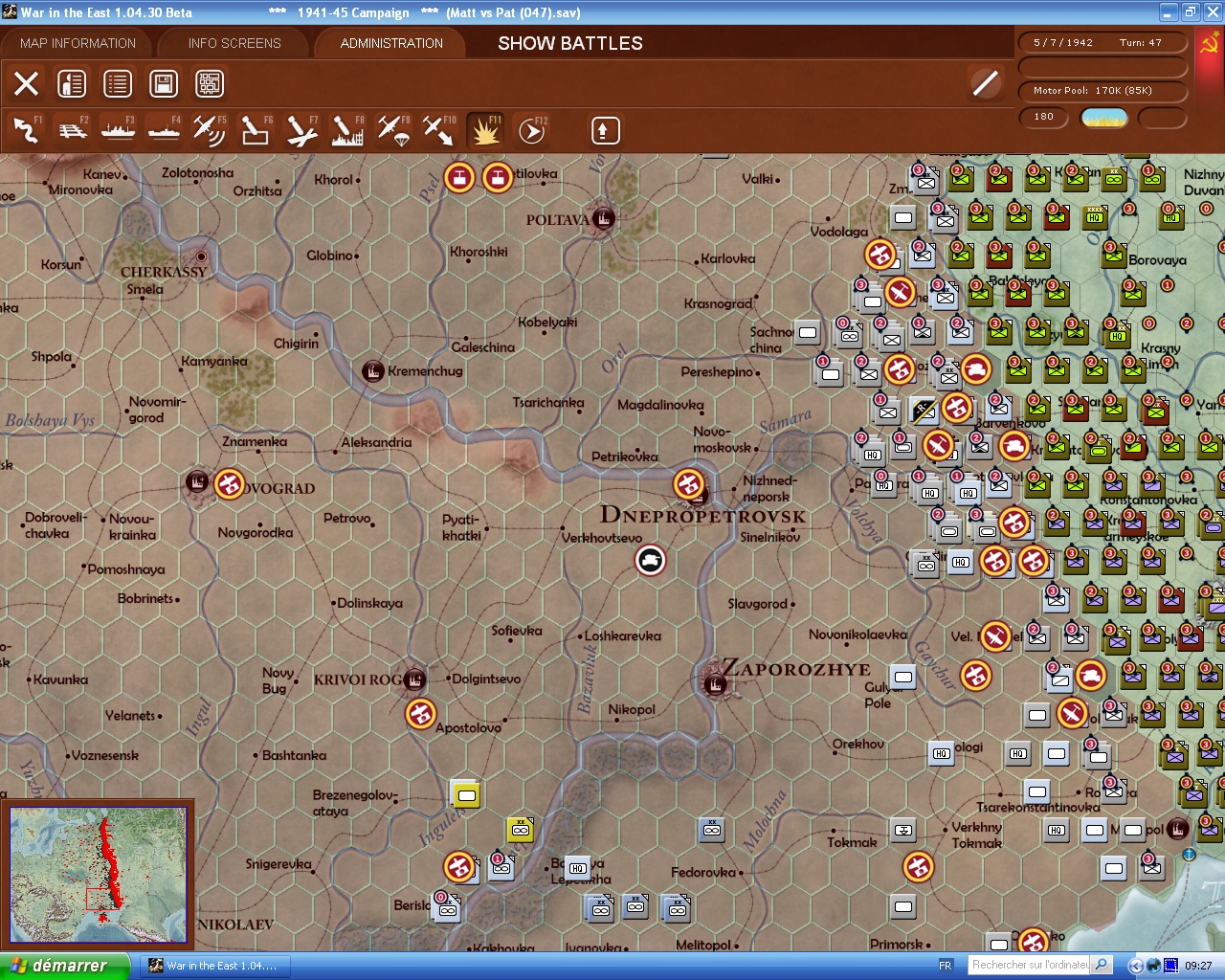Select the blue unit counter above Fedorovka
Screen dimensions: 1225x980
click(x=711, y=830)
